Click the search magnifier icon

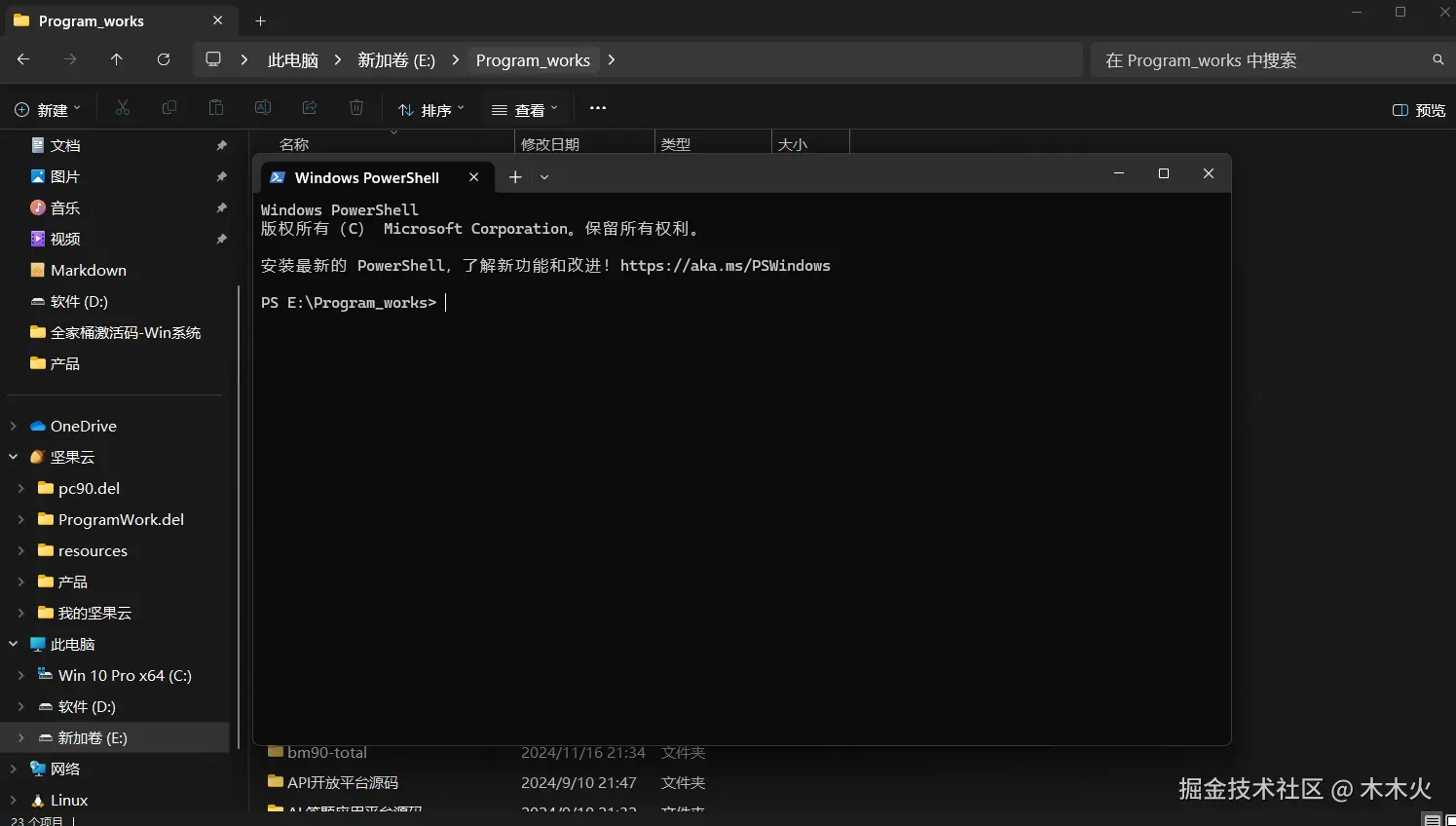tap(1437, 59)
